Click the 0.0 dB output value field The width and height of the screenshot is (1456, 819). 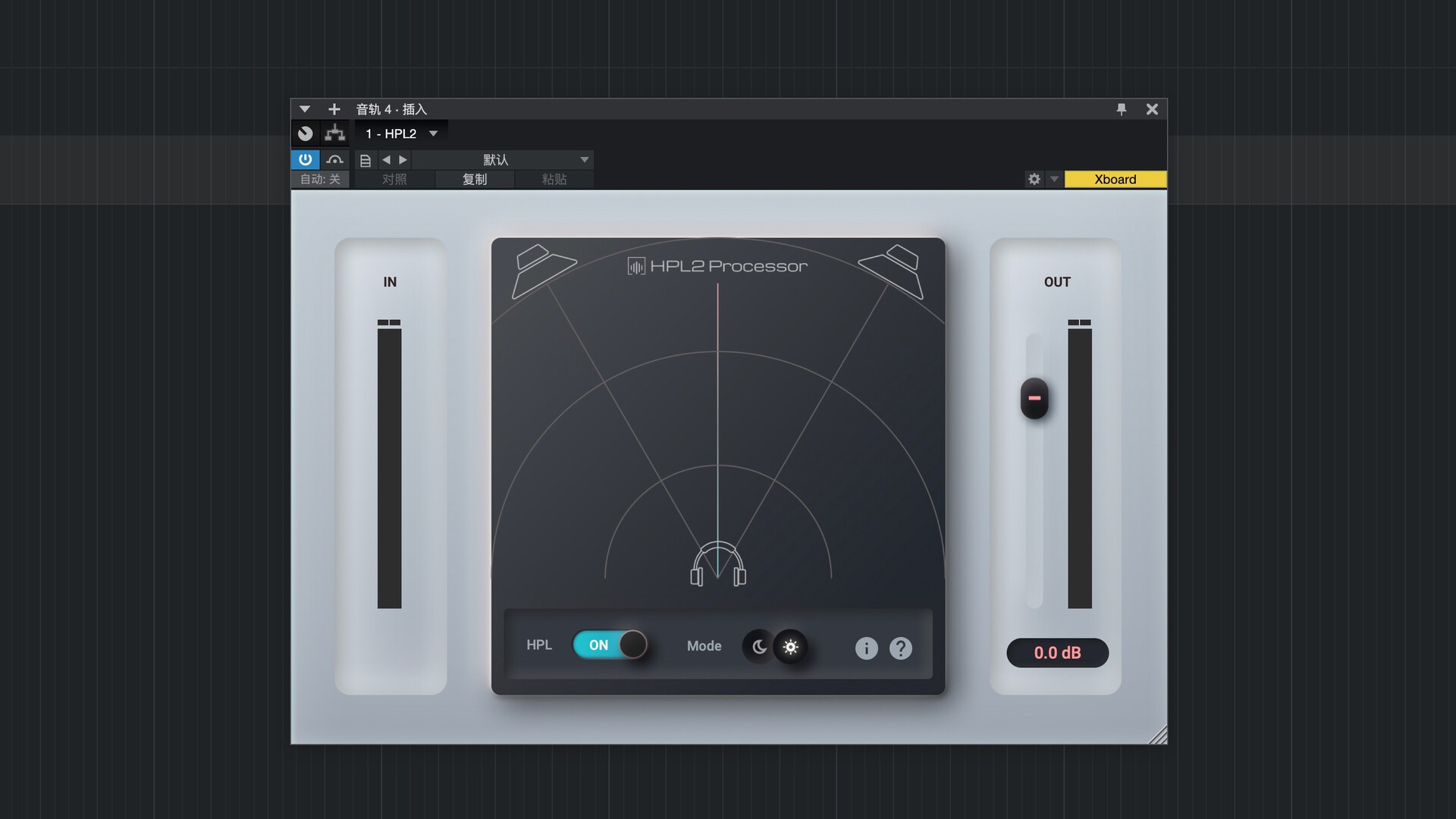(x=1057, y=653)
